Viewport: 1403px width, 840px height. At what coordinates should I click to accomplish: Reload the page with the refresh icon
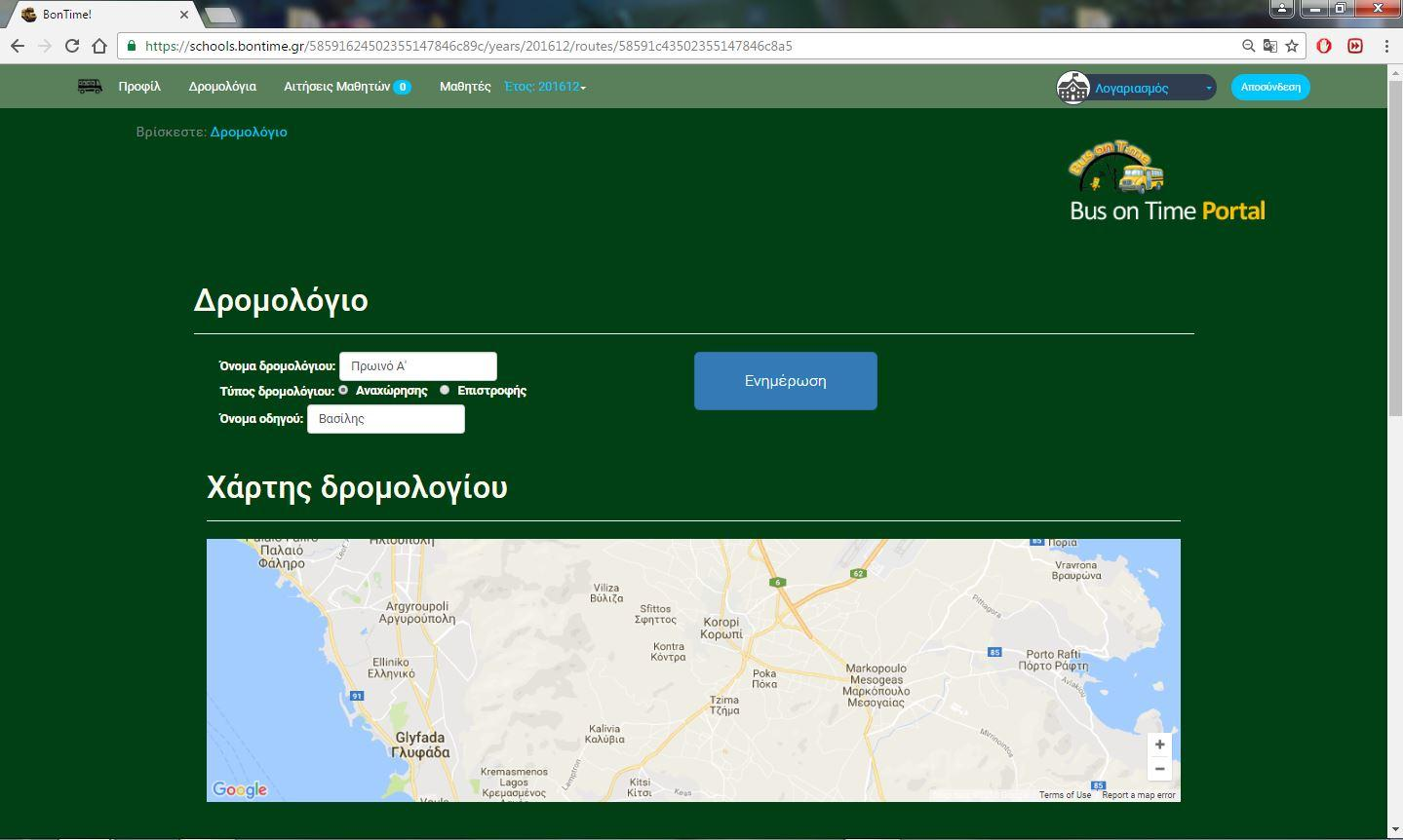point(71,46)
